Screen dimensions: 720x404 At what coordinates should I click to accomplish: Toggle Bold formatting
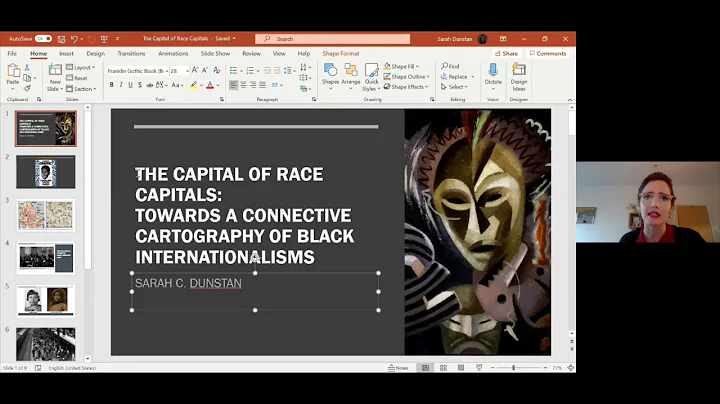pyautogui.click(x=112, y=85)
